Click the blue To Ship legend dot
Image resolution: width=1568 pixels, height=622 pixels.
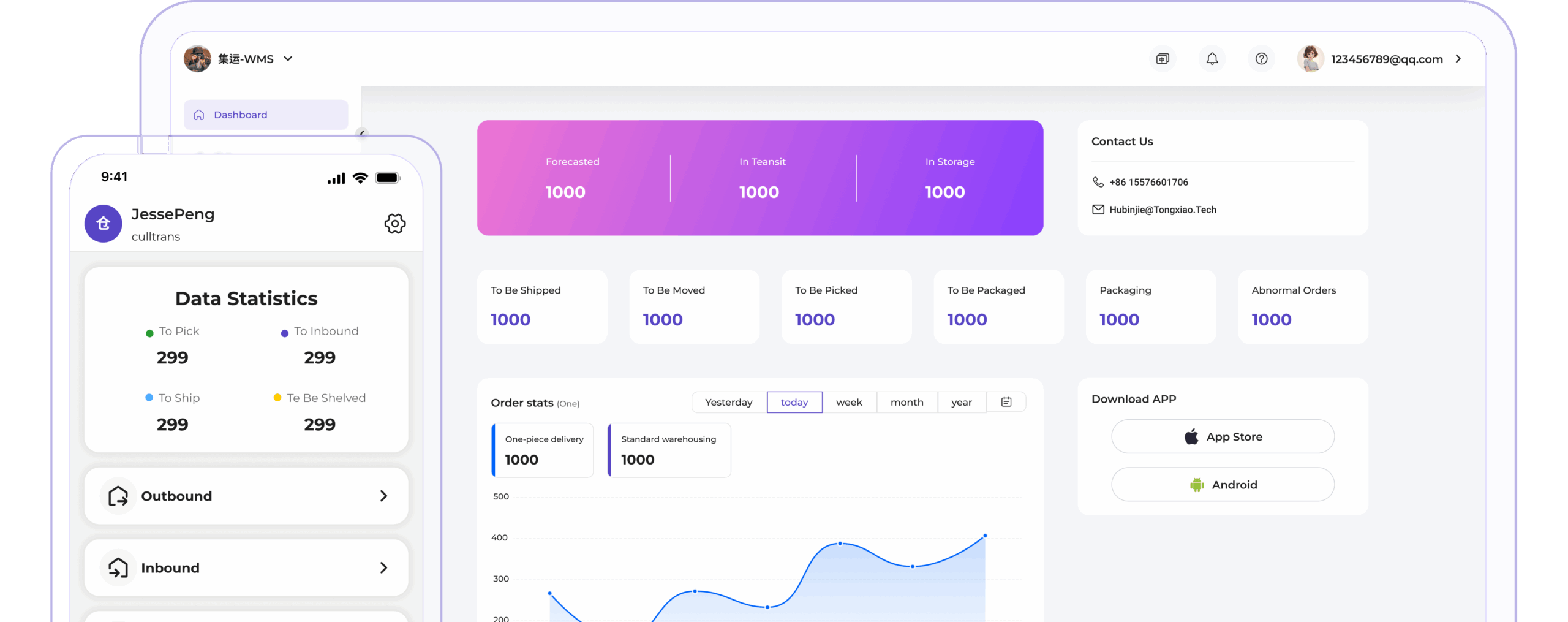point(149,398)
